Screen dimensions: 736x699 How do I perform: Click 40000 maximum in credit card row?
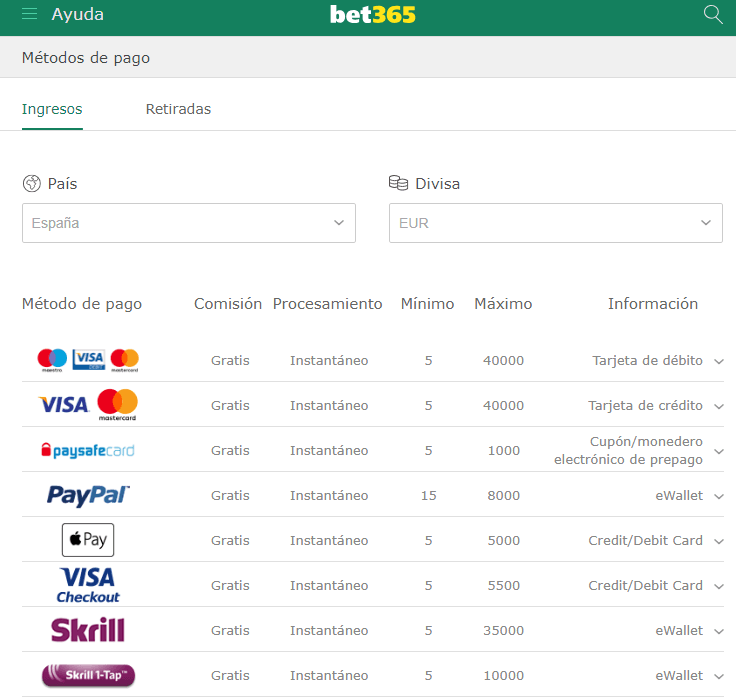click(504, 405)
